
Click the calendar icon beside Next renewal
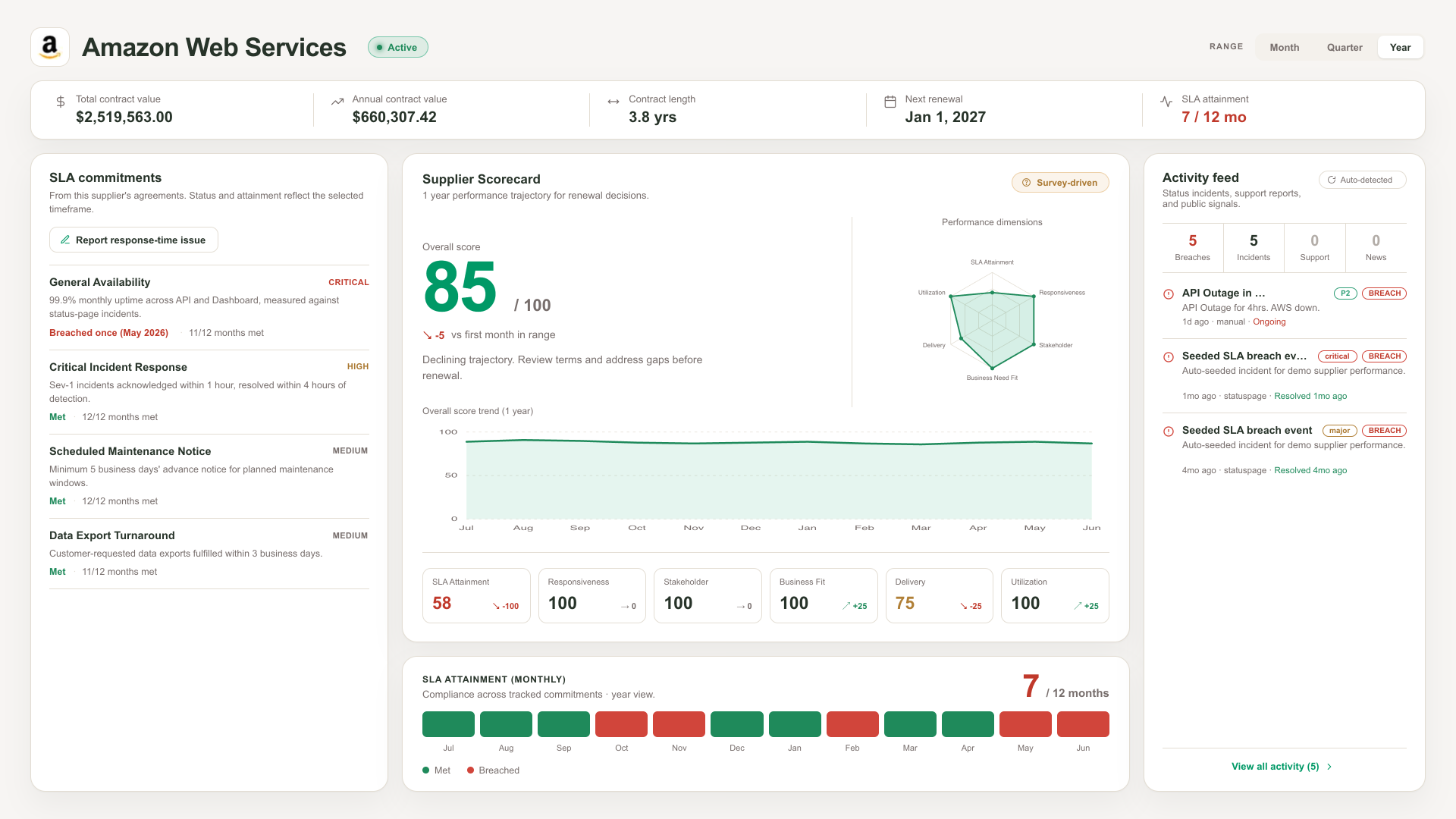pos(890,102)
